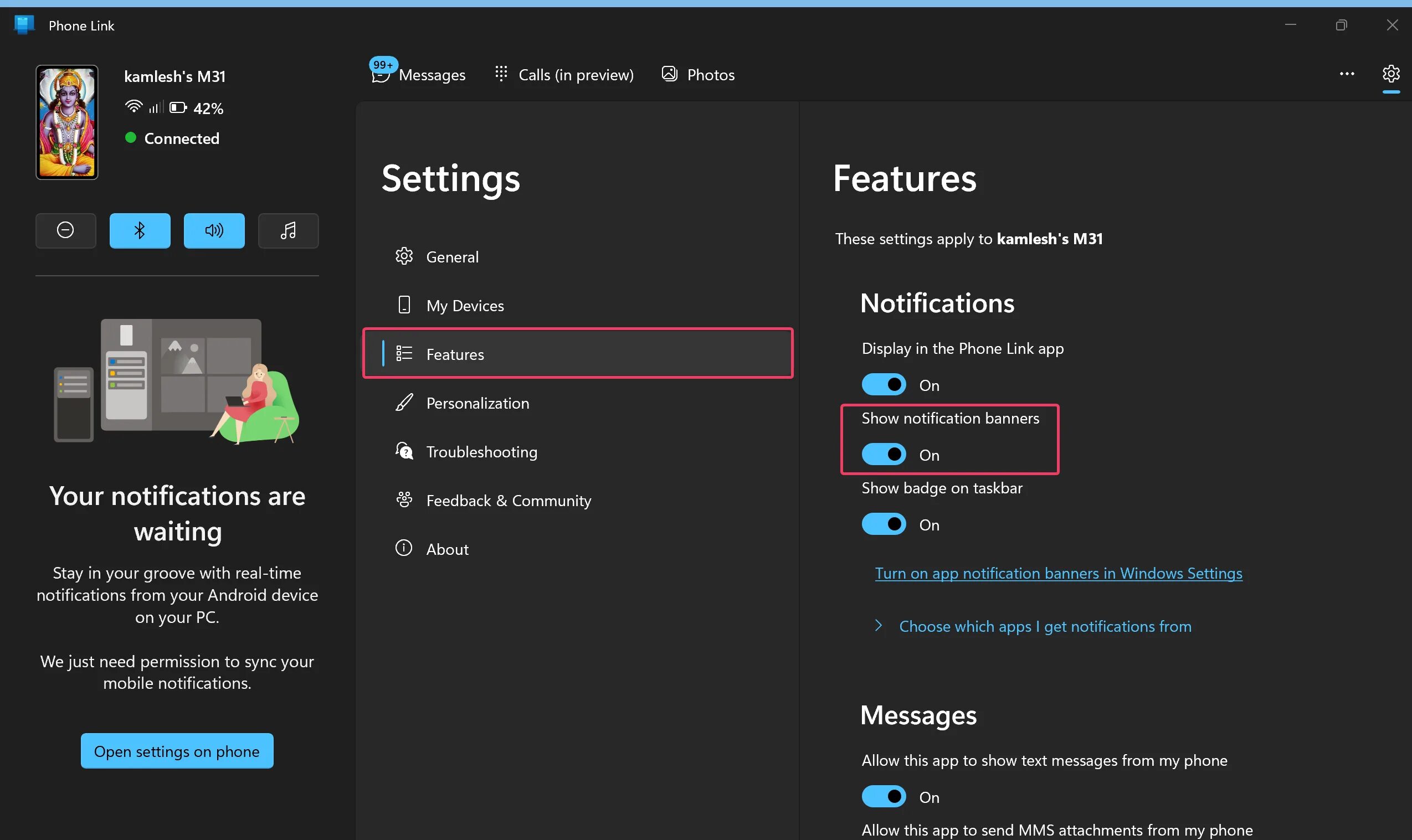Image resolution: width=1412 pixels, height=840 pixels.
Task: Open the three-dots more options menu
Action: (1346, 74)
